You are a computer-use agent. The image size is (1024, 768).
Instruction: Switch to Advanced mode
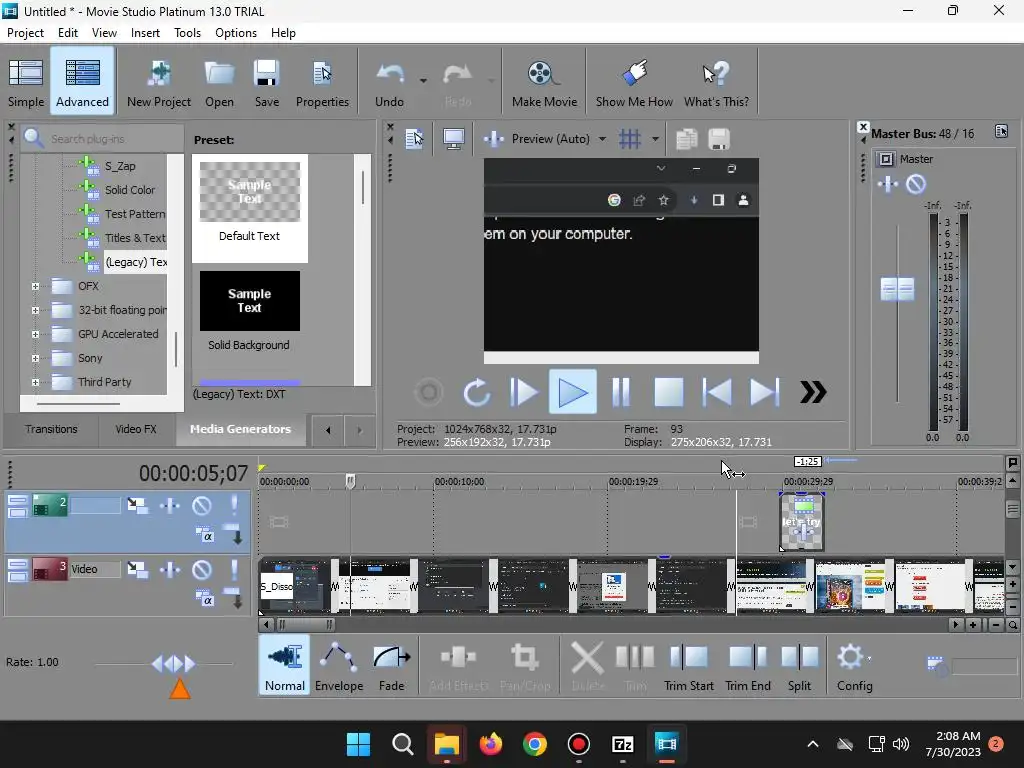tap(82, 82)
